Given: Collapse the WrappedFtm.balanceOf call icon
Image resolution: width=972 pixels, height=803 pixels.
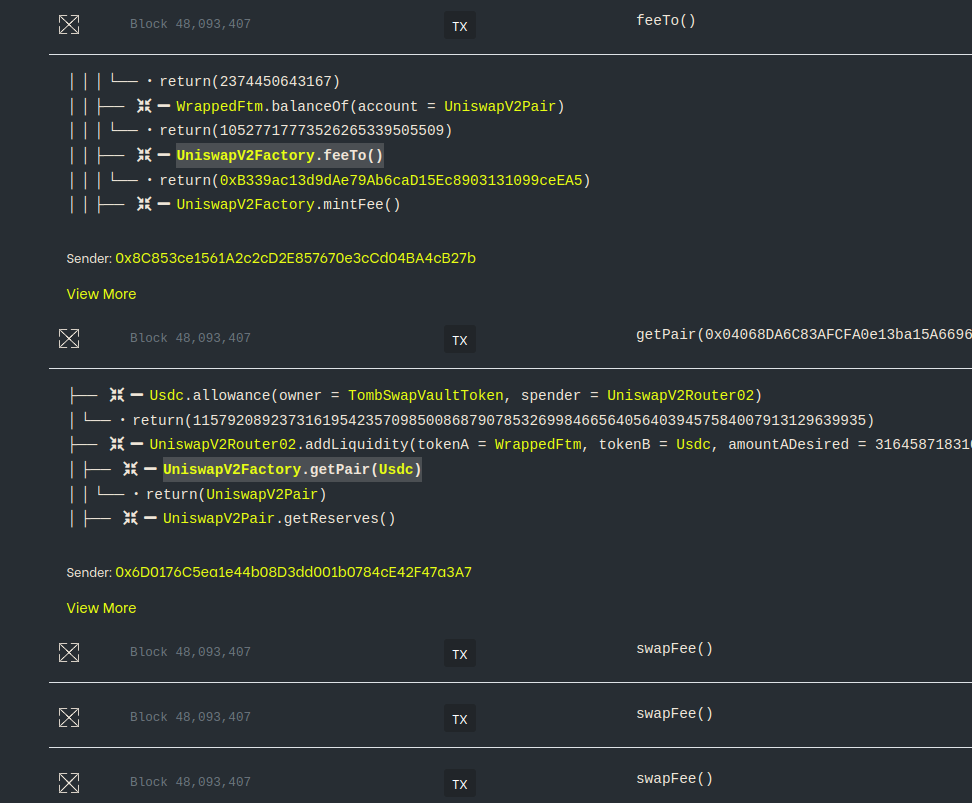Looking at the screenshot, I should pyautogui.click(x=144, y=106).
